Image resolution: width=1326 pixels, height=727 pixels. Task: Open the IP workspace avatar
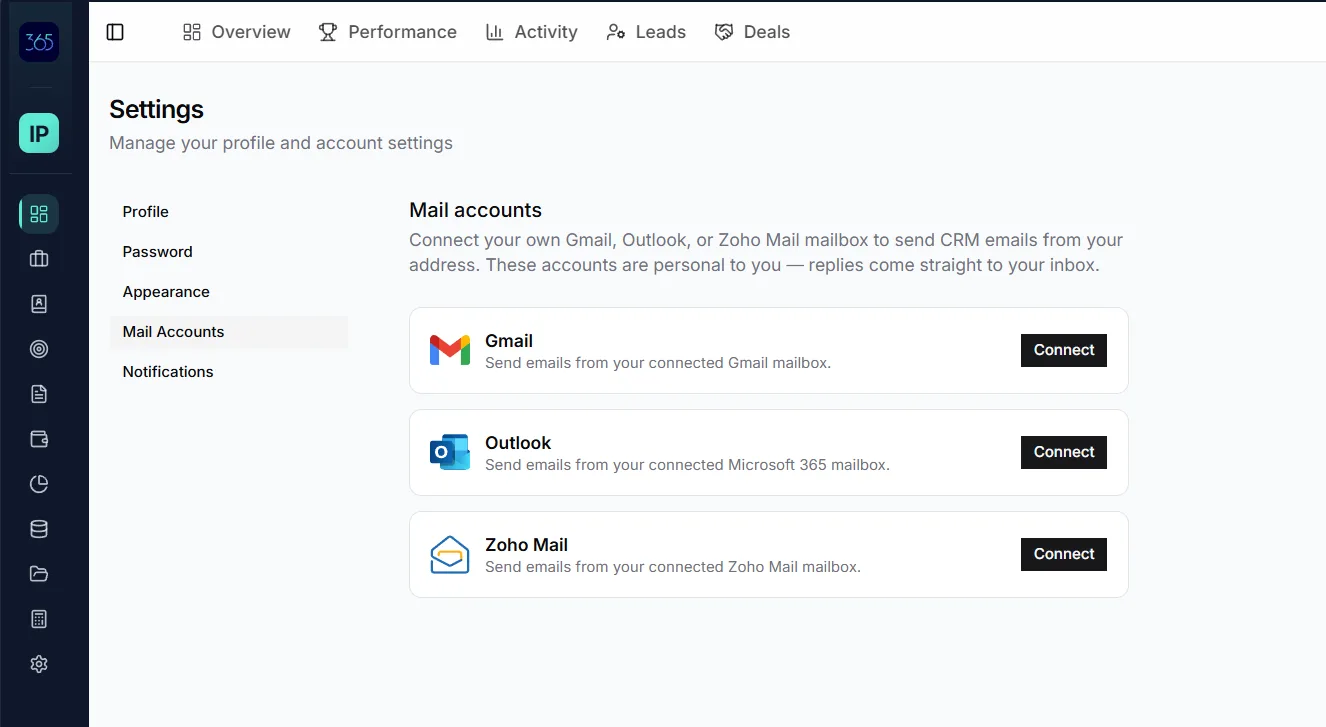coord(39,133)
